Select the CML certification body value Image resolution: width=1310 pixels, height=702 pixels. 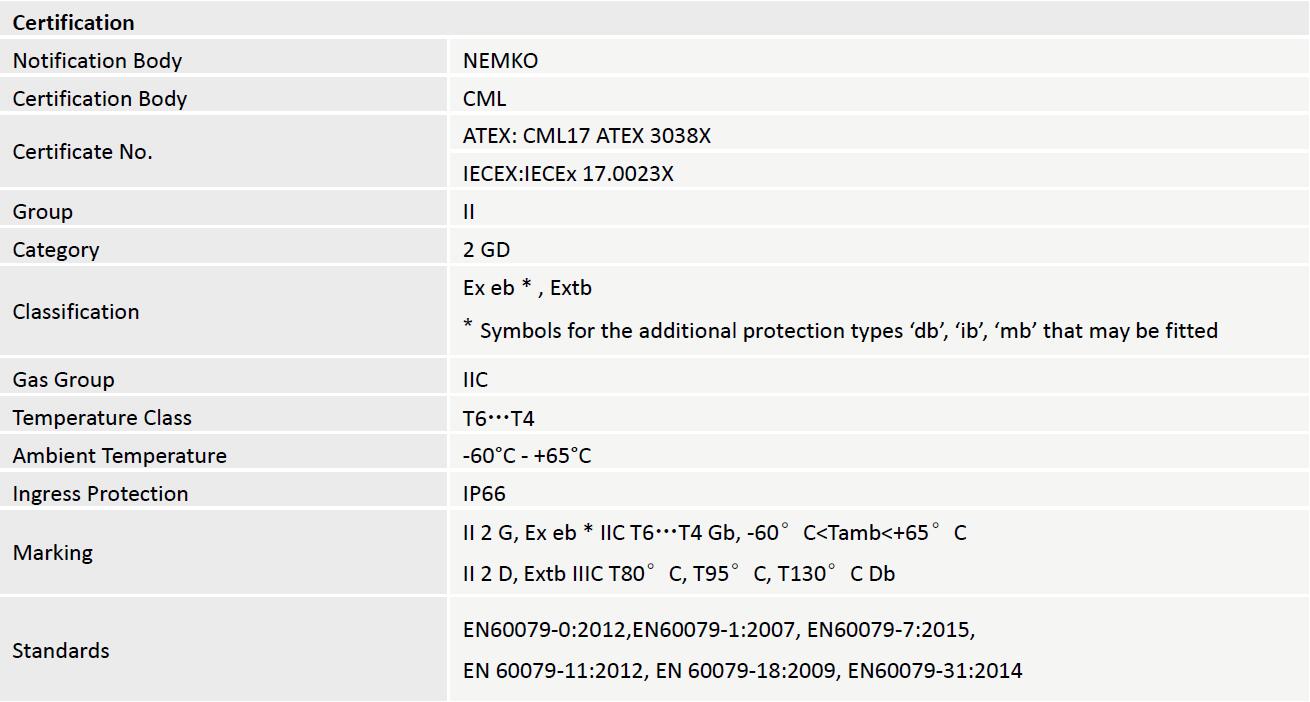(x=485, y=98)
